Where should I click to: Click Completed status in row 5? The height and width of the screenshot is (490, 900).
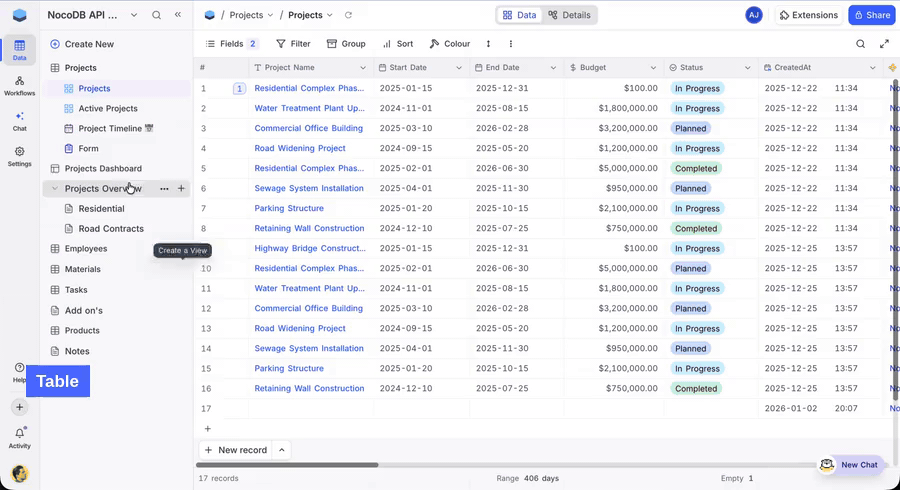(x=696, y=169)
